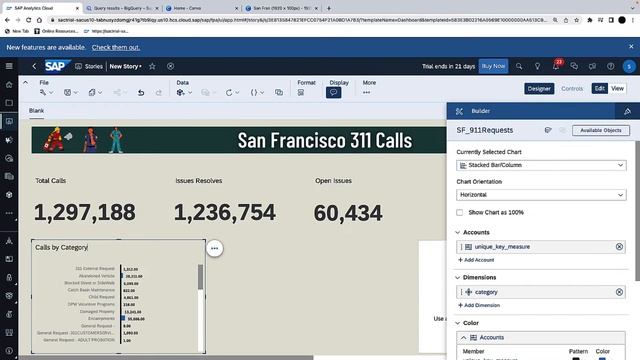Click the Controls button

pos(572,89)
